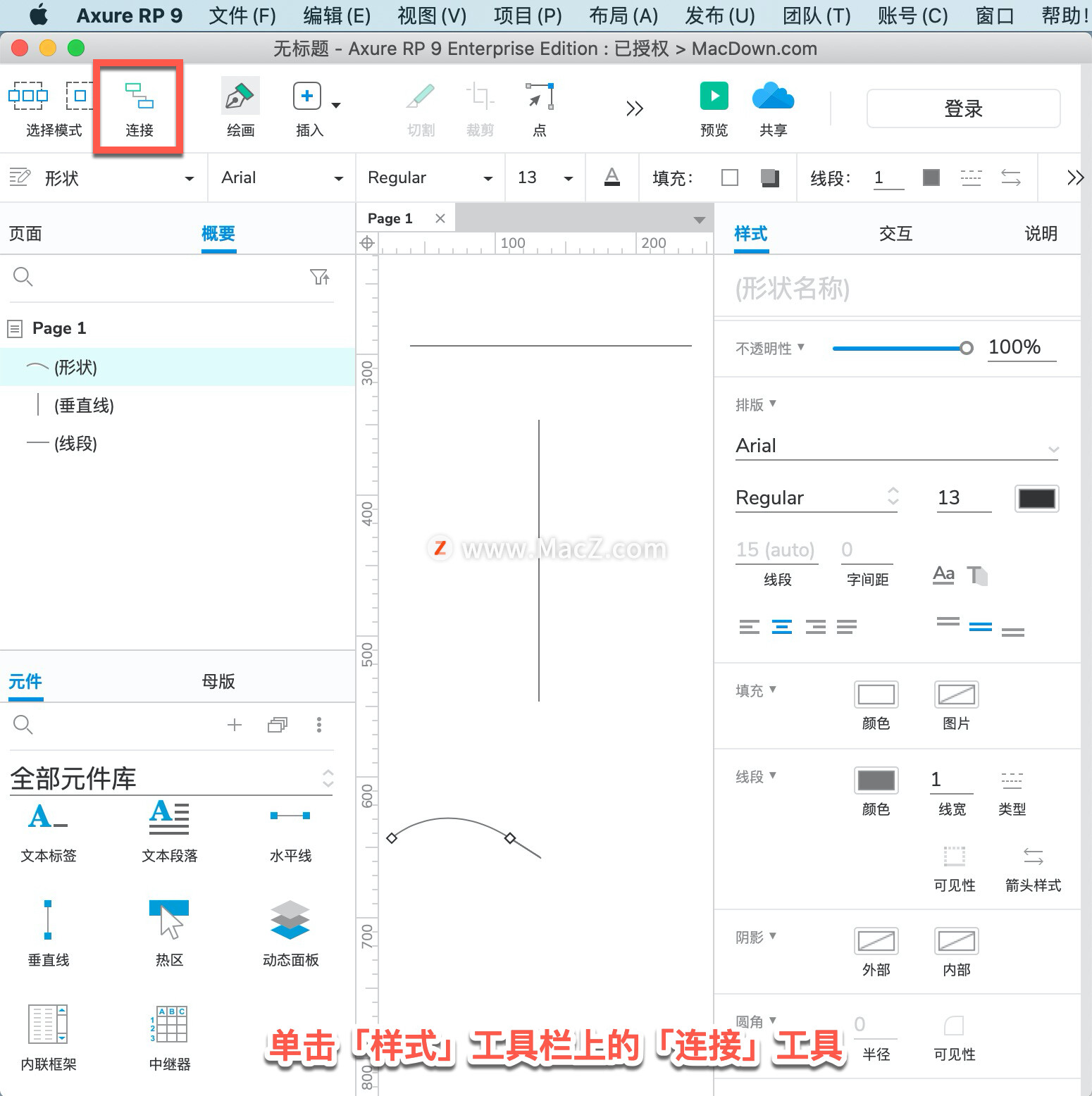Image resolution: width=1092 pixels, height=1096 pixels.
Task: Open the library three-dot options menu
Action: (x=319, y=725)
